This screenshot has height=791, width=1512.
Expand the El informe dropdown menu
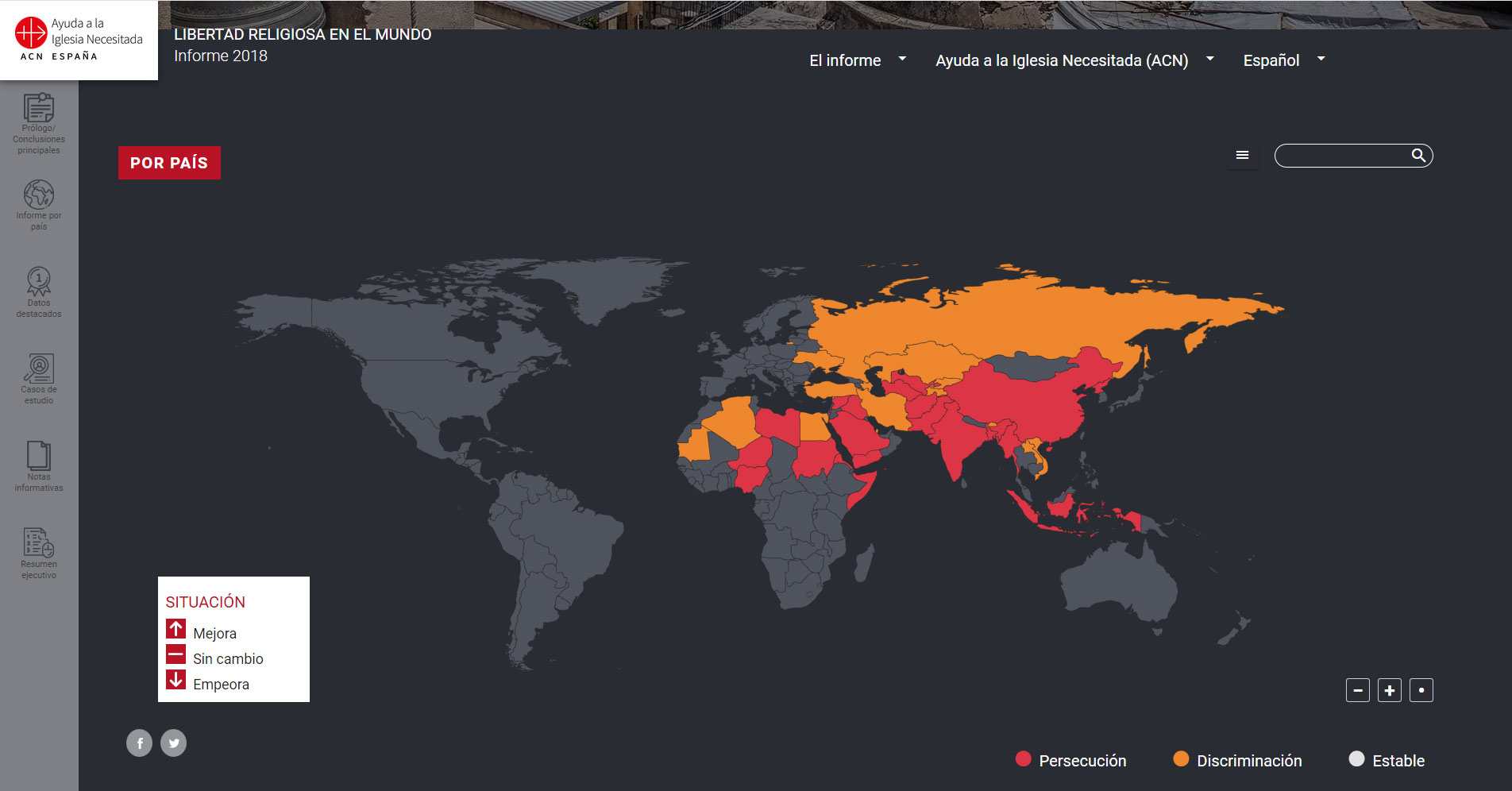(857, 60)
